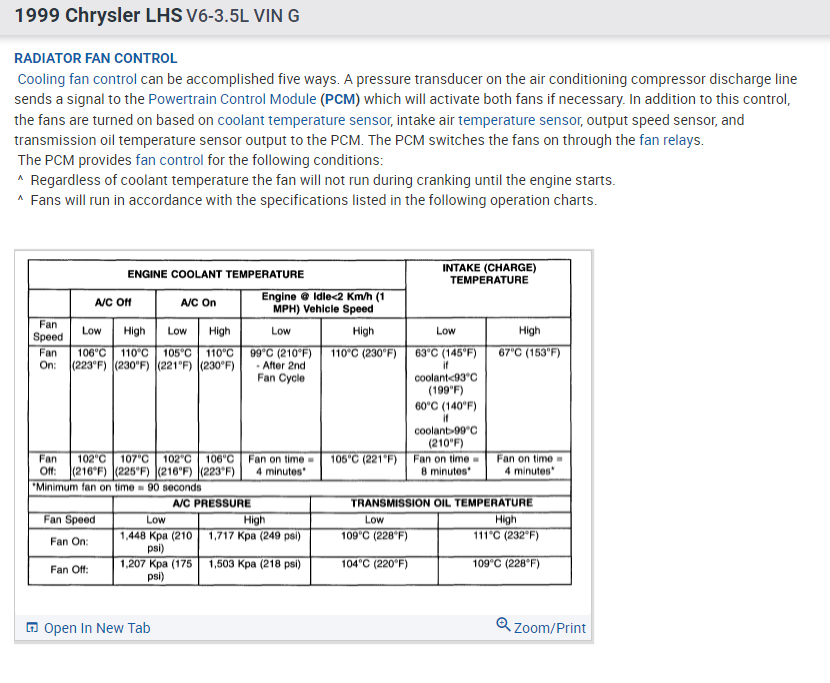
Task: Click the A/C On column header
Action: click(x=198, y=303)
